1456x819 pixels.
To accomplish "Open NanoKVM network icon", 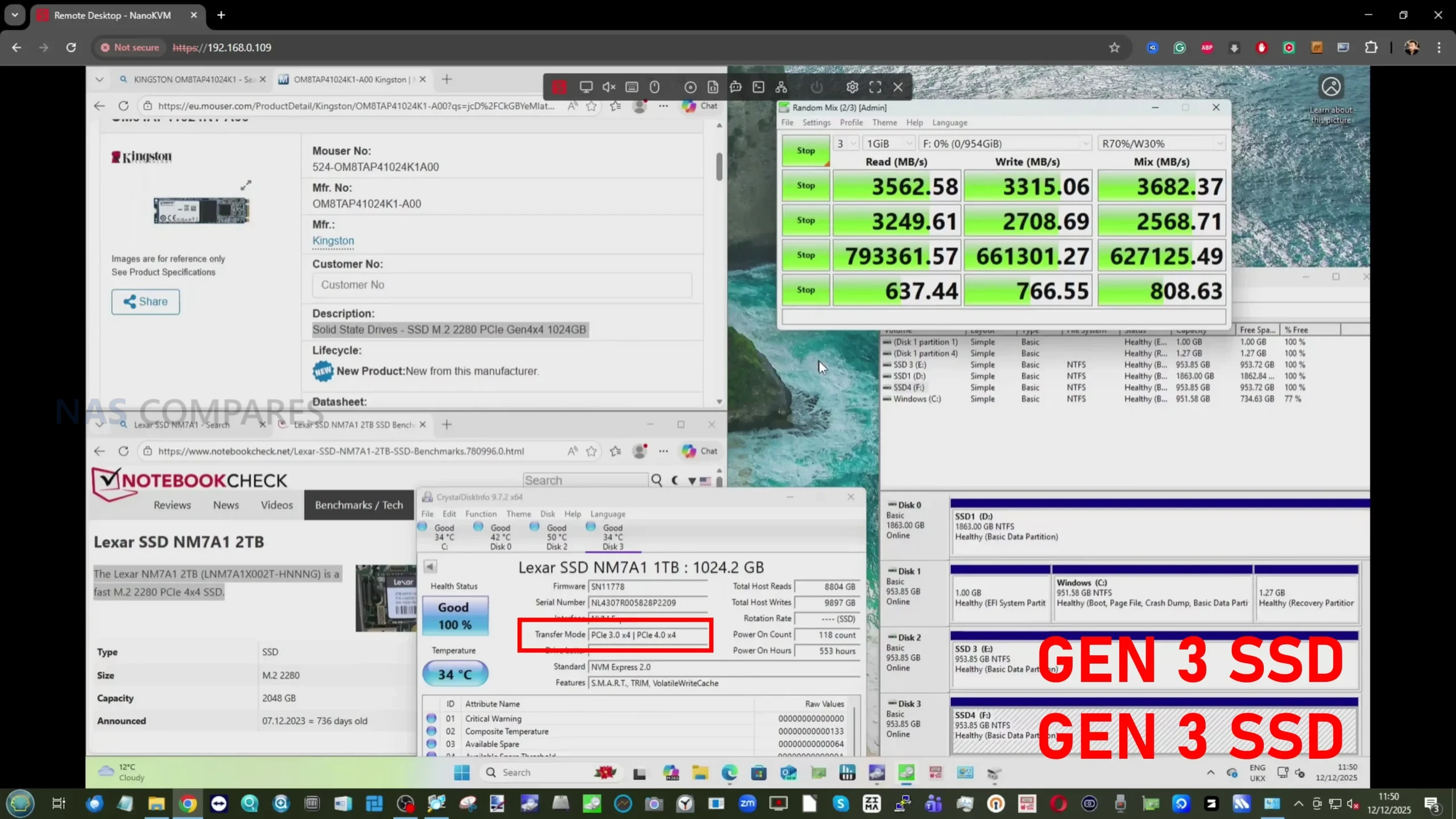I will (781, 87).
